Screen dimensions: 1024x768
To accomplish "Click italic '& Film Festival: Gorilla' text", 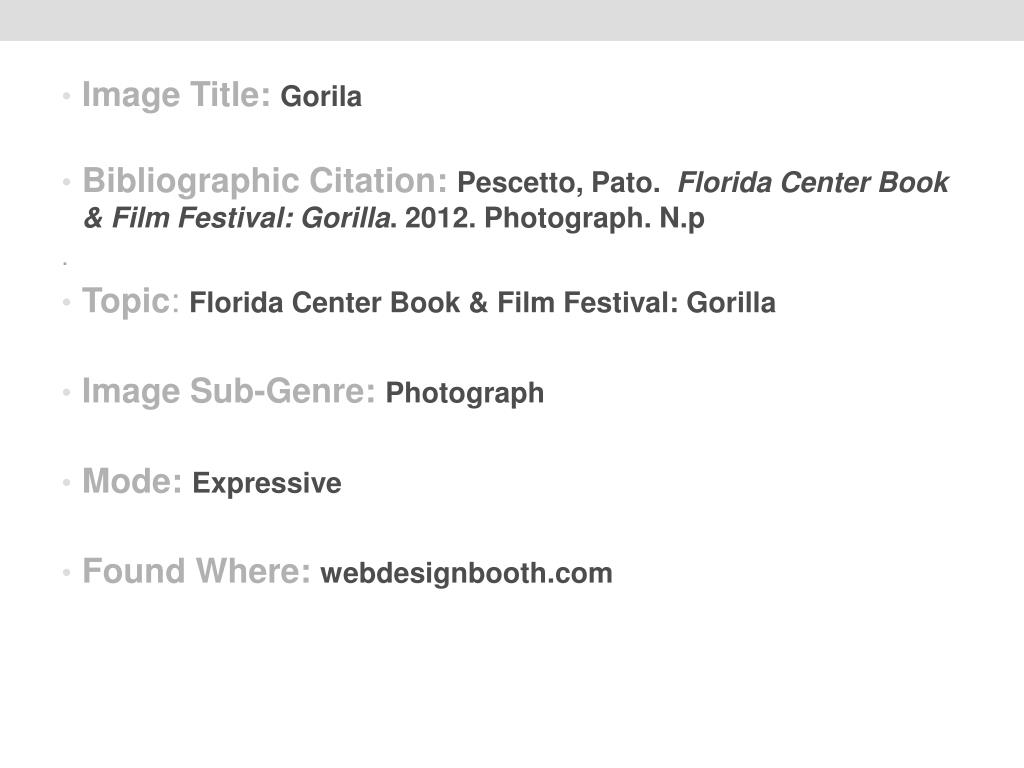I will click(237, 218).
